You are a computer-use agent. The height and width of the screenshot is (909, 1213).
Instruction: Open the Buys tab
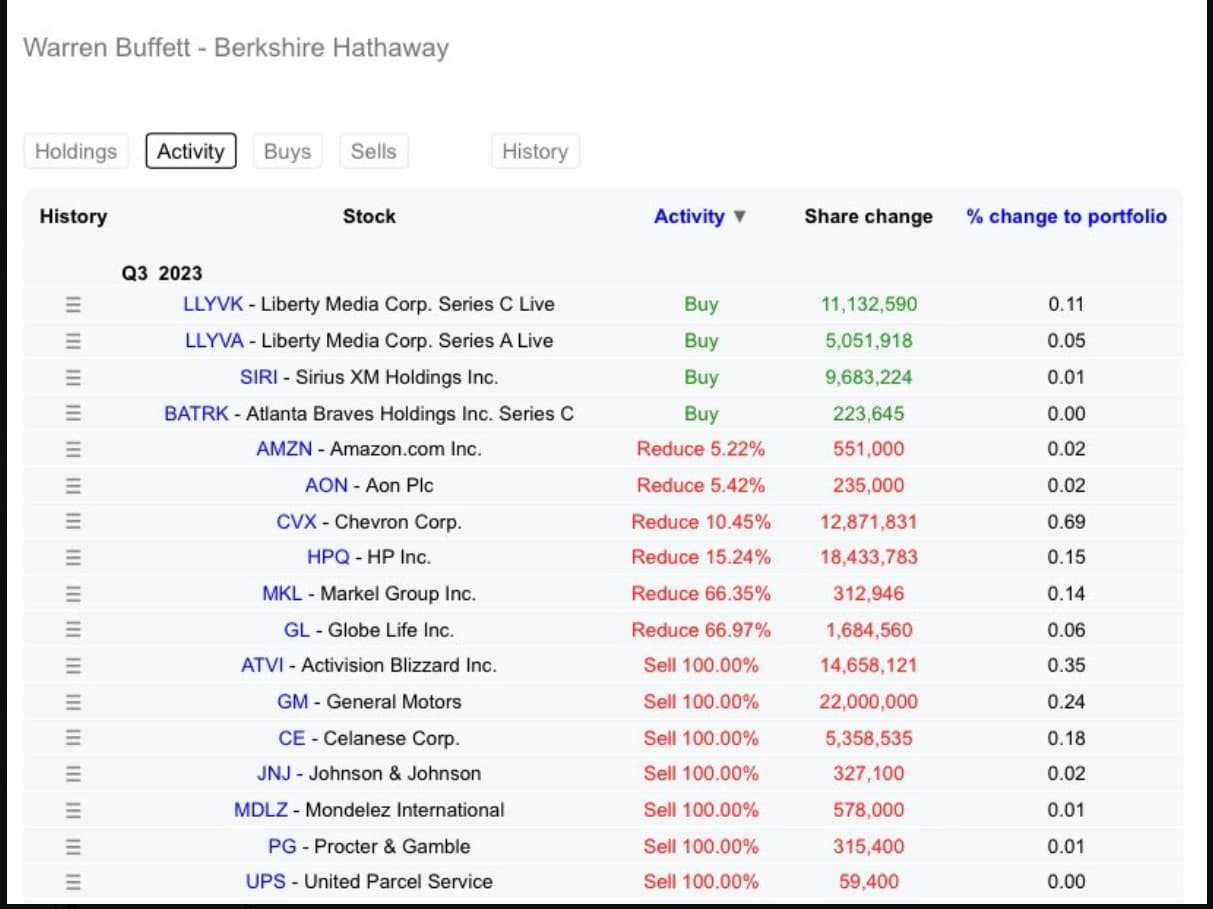pyautogui.click(x=287, y=152)
